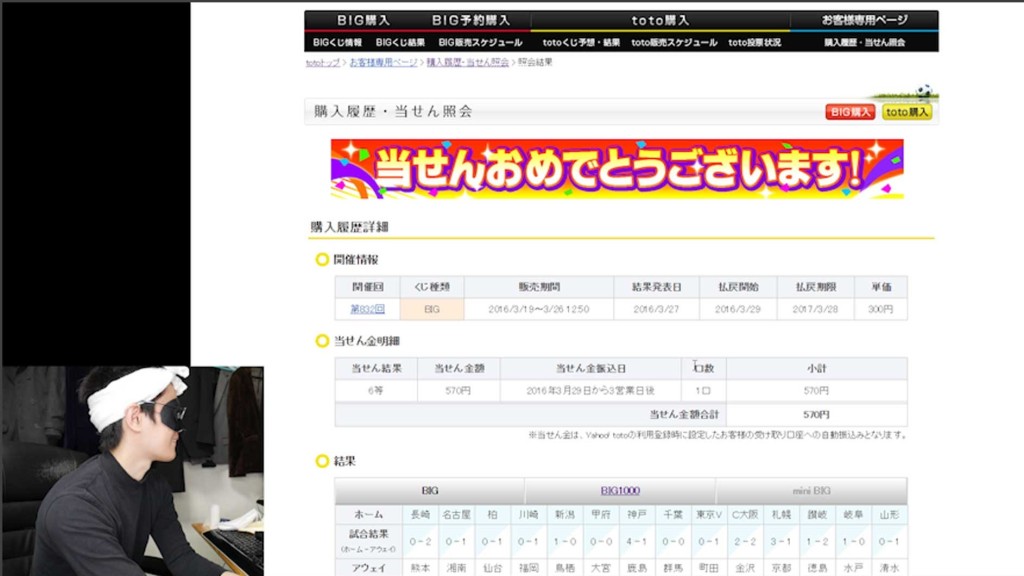Open BIGくじ結果 submenu link
Viewport: 1024px width, 576px height.
click(x=400, y=43)
